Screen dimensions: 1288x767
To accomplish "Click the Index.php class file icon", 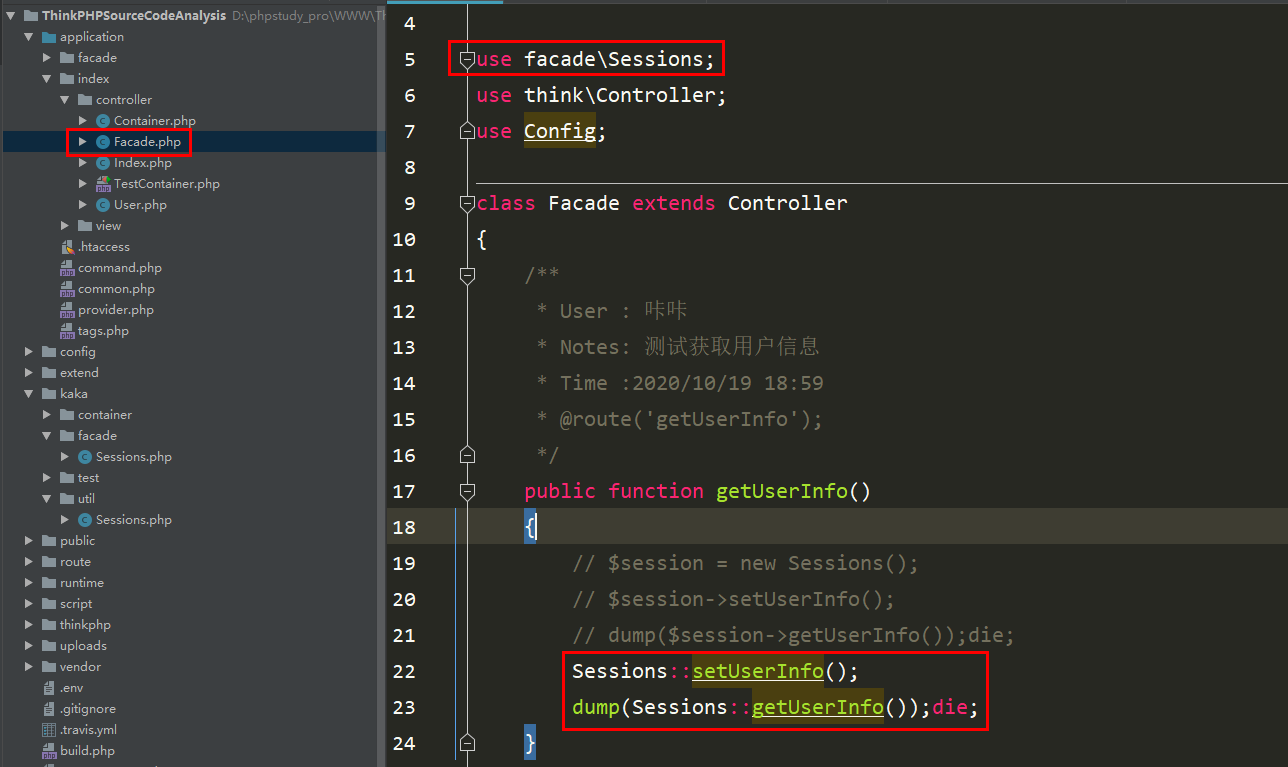I will click(103, 163).
